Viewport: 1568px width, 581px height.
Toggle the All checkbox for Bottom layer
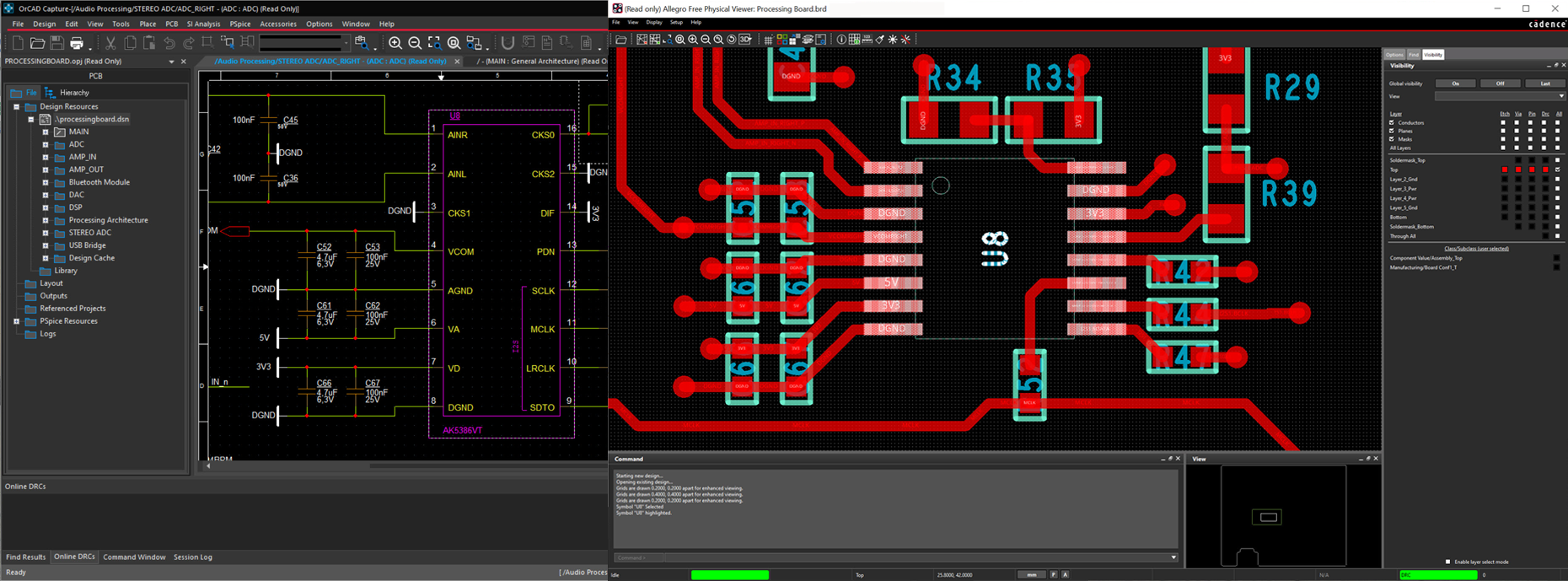click(1557, 217)
